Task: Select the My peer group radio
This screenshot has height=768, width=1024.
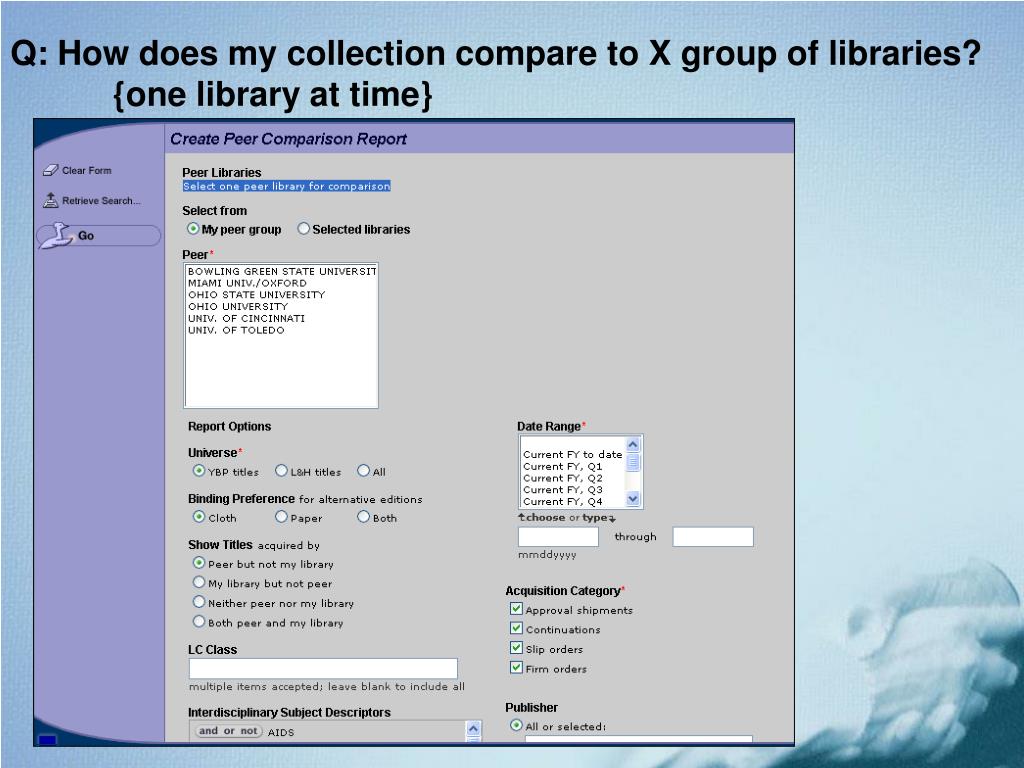Action: 193,229
